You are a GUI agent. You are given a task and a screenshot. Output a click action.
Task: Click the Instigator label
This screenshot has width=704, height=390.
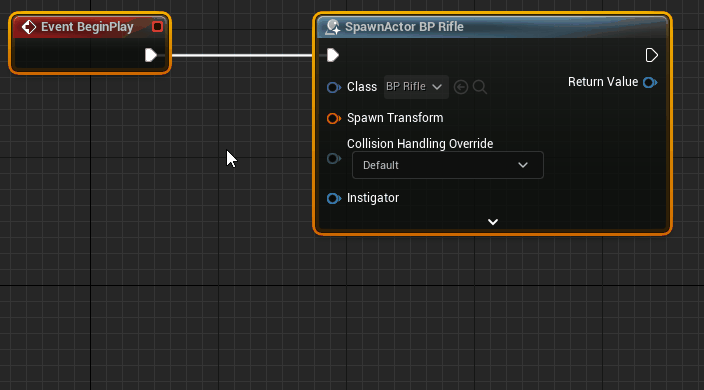tap(373, 198)
